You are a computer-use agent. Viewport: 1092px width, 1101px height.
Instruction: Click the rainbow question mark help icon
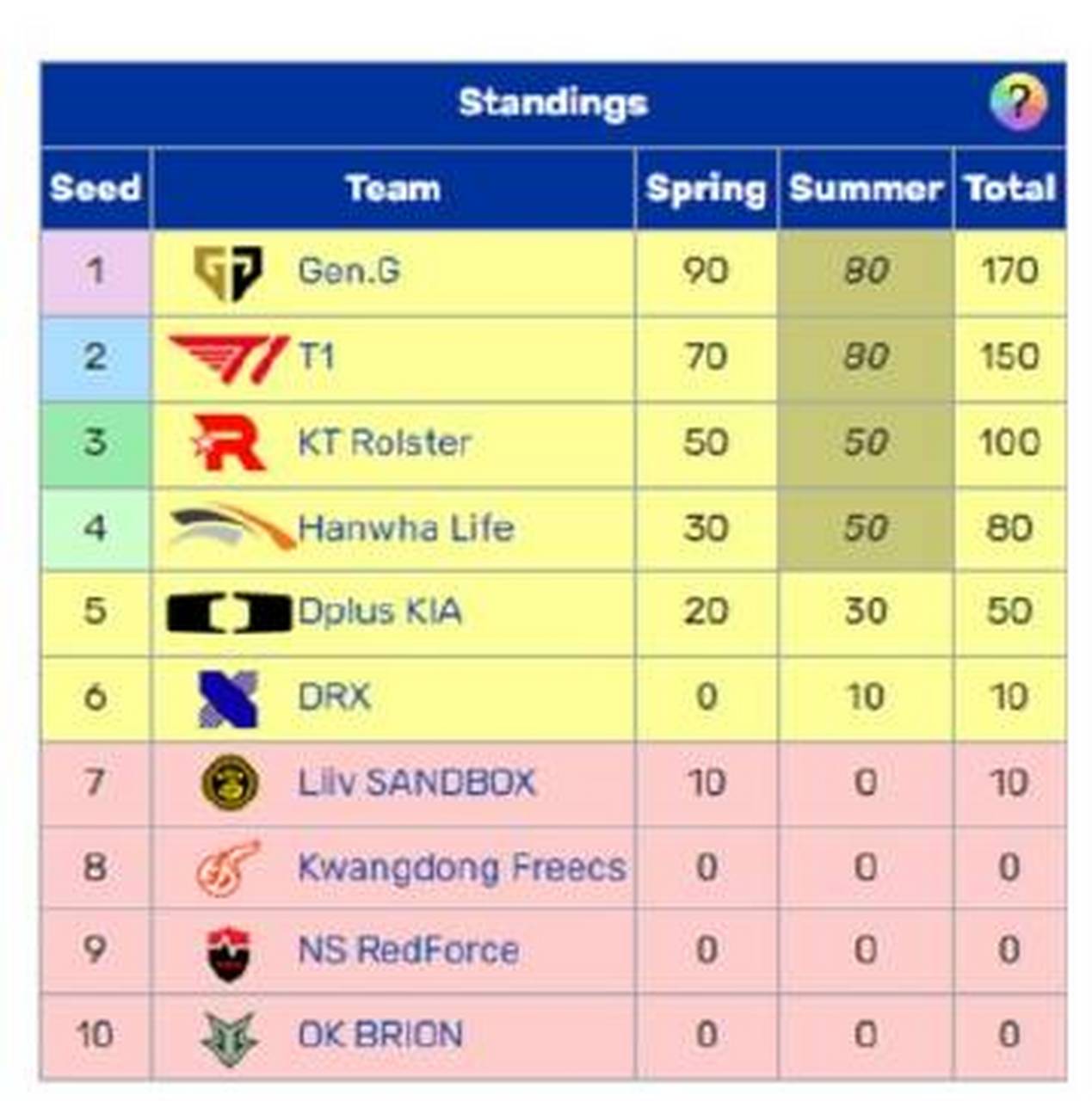pyautogui.click(x=1018, y=102)
